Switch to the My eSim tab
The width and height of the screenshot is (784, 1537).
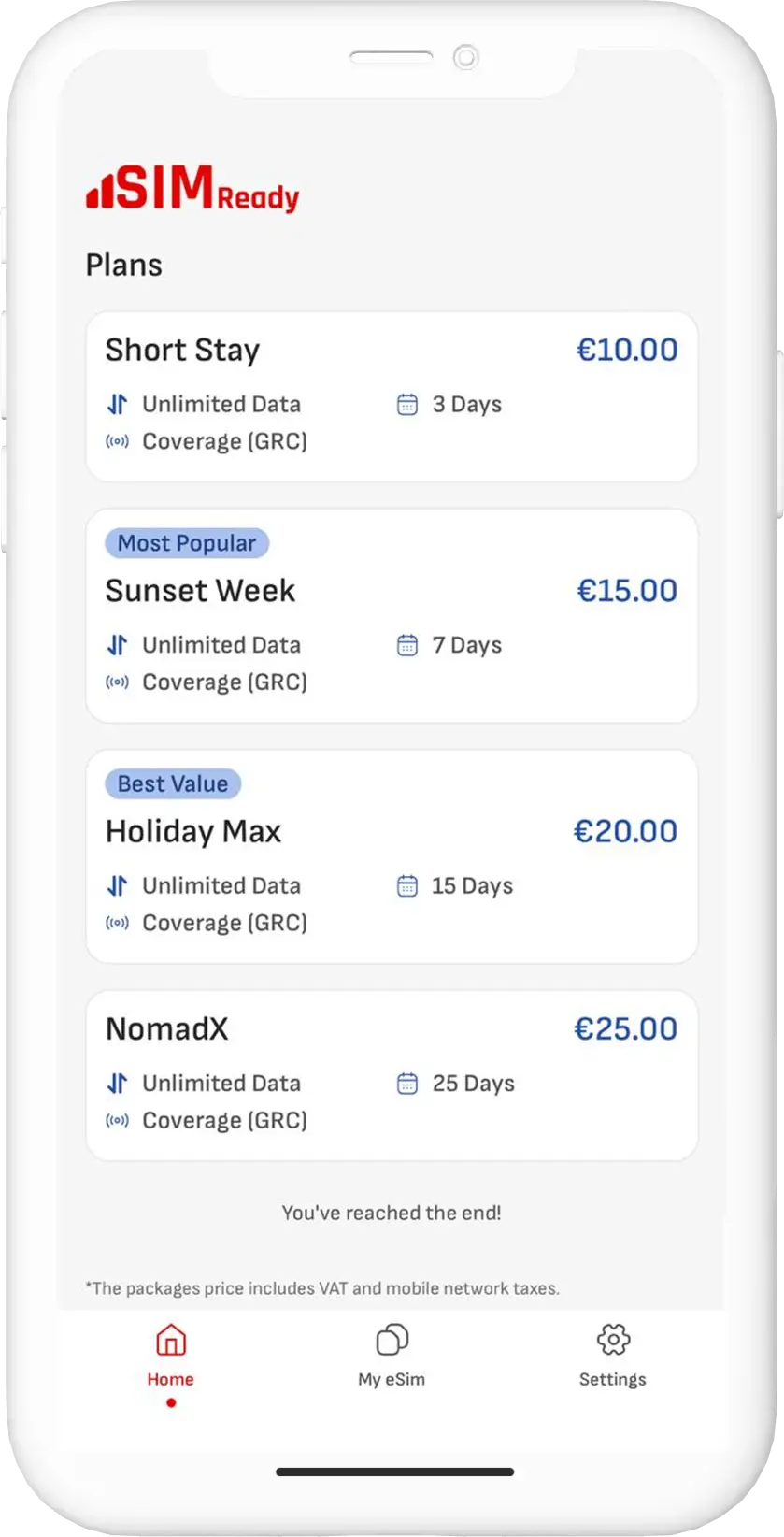pyautogui.click(x=392, y=1379)
